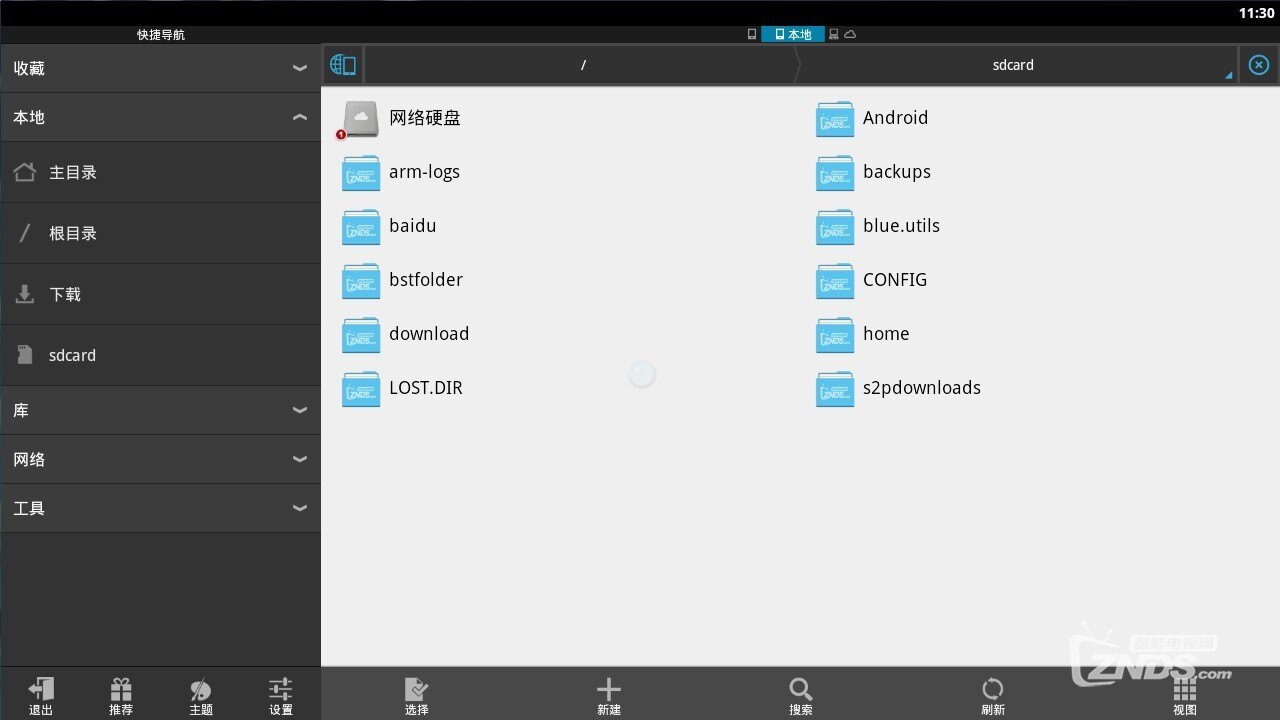
Task: Click 退出 (Exit) at bottom left
Action: (40, 695)
